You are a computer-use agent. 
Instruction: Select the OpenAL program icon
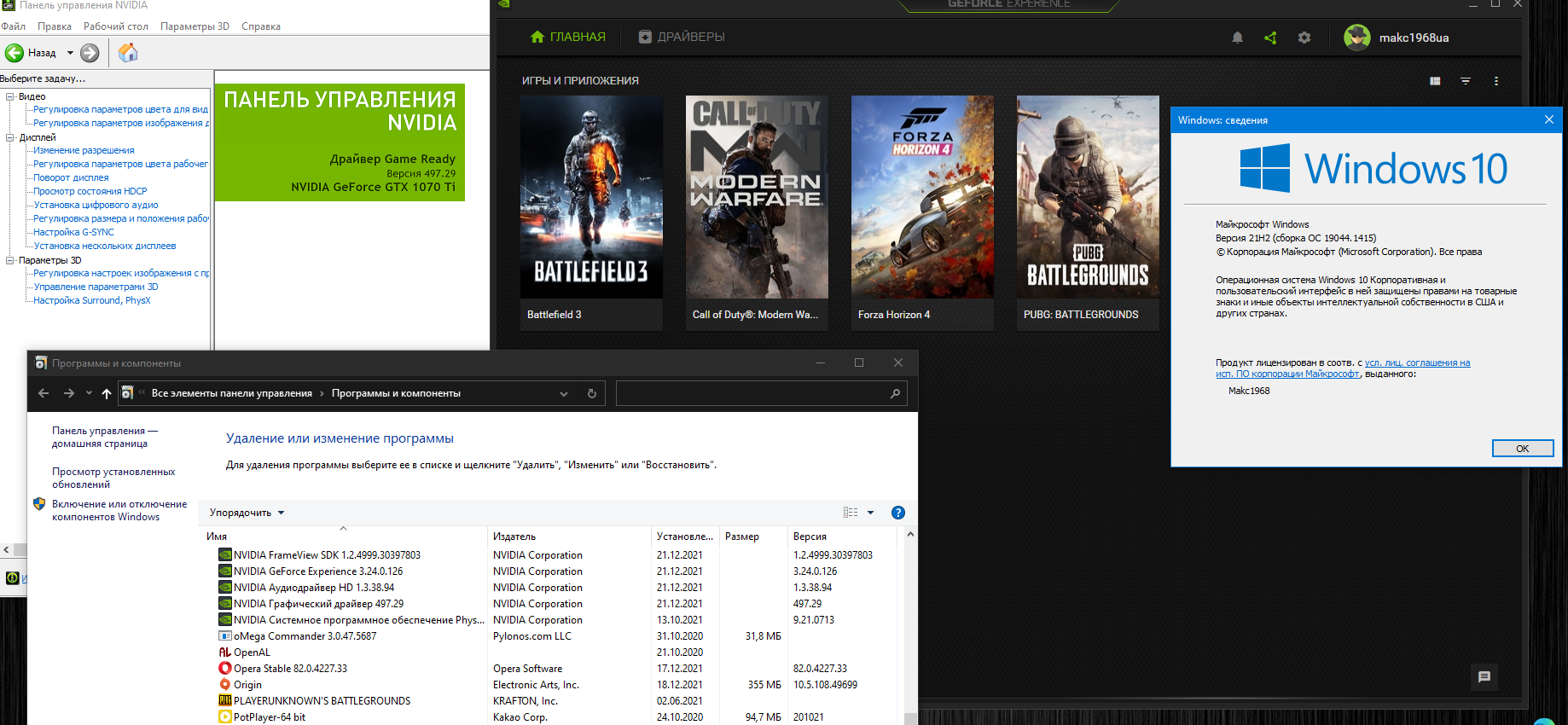click(225, 652)
